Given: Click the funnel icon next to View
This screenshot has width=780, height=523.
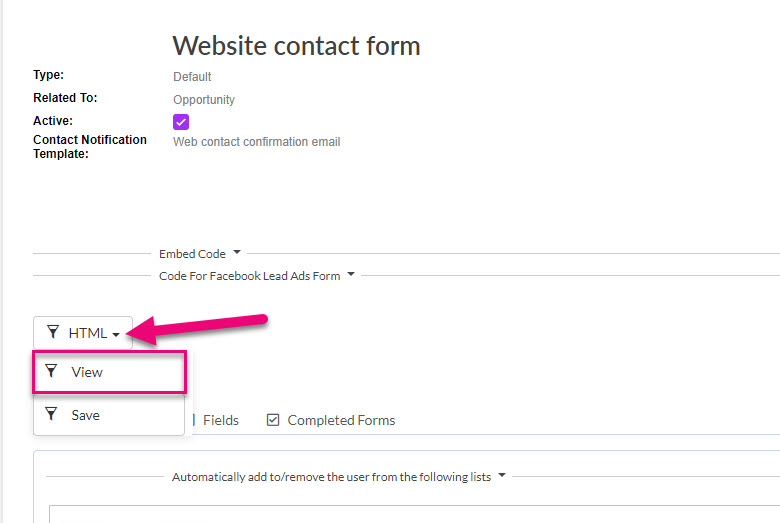Looking at the screenshot, I should click(x=51, y=371).
